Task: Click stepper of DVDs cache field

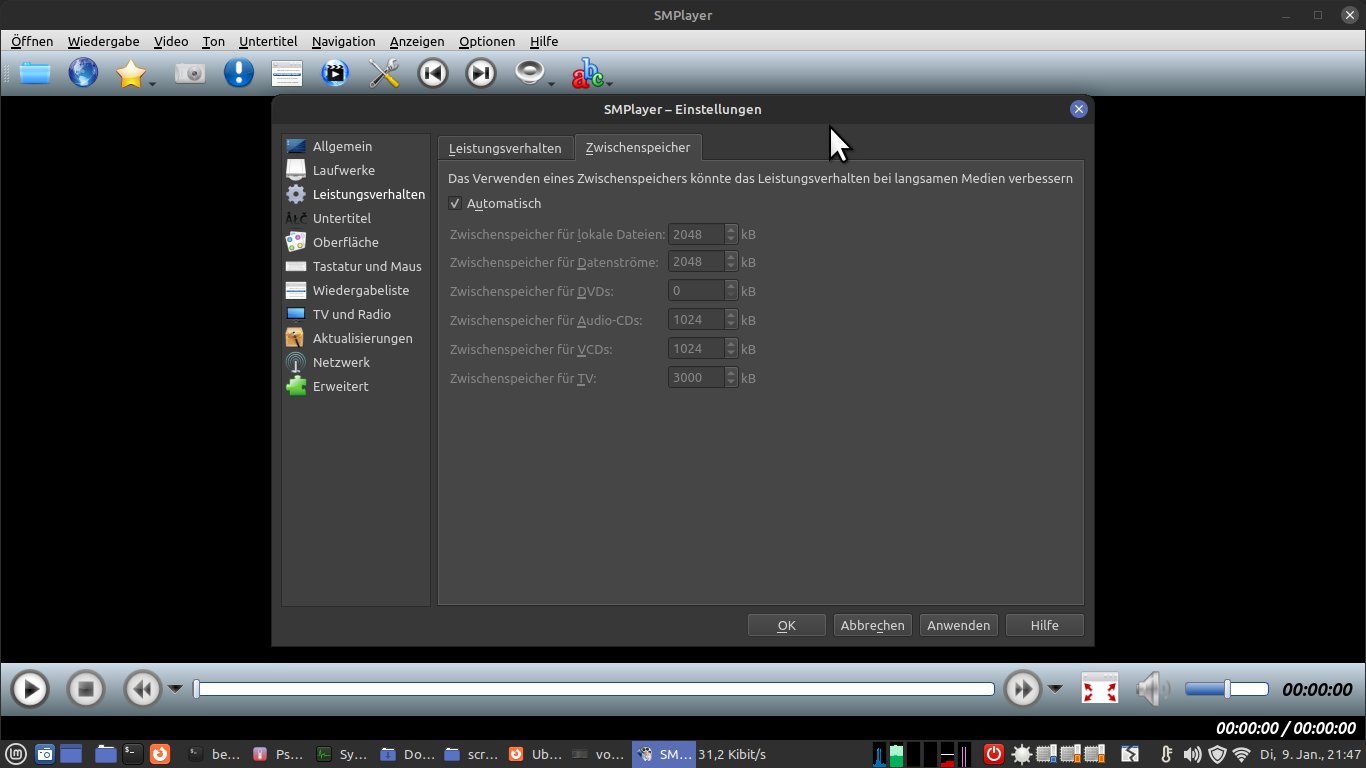Action: [x=731, y=291]
